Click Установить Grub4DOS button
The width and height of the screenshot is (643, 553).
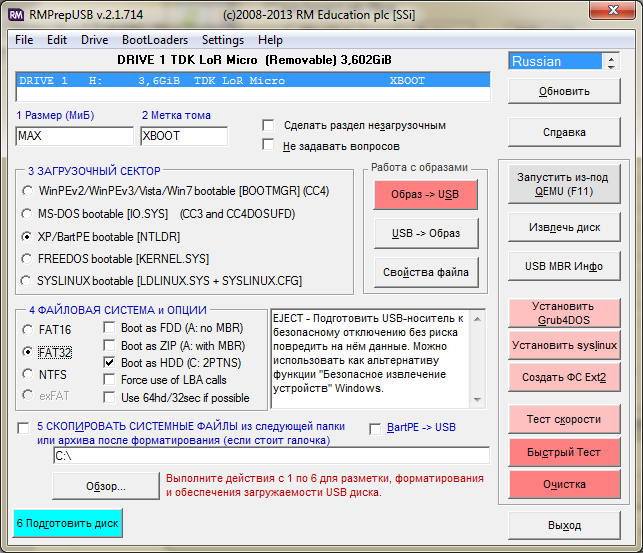[x=564, y=313]
